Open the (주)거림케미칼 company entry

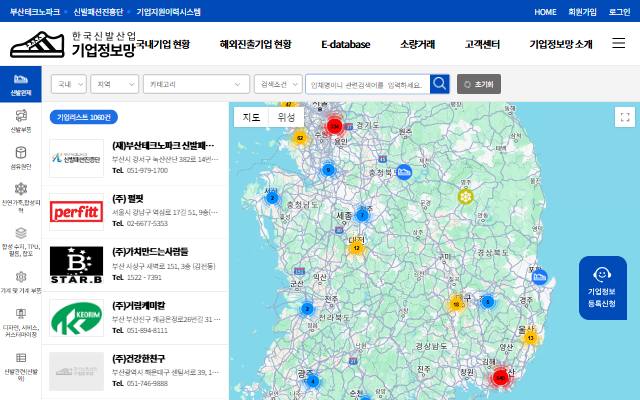coord(139,305)
